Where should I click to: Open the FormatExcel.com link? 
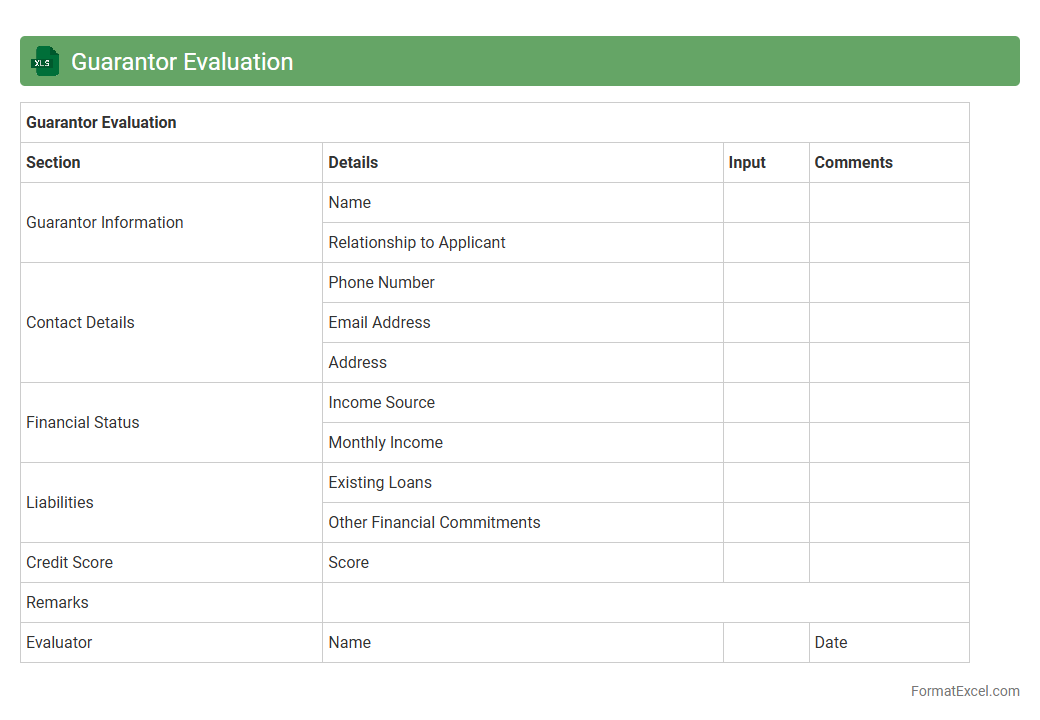(x=964, y=691)
